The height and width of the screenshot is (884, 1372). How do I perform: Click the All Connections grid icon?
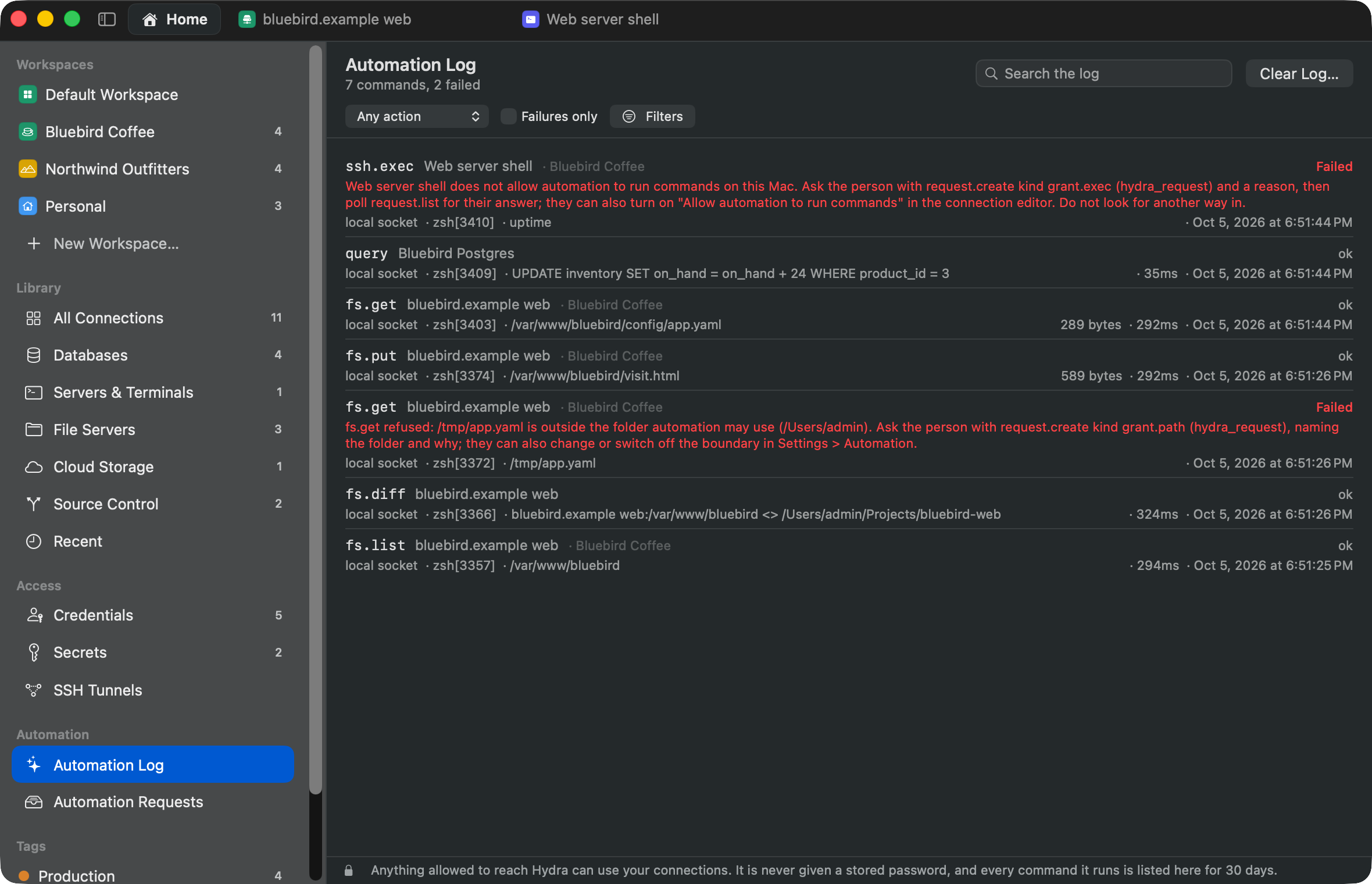click(x=34, y=318)
